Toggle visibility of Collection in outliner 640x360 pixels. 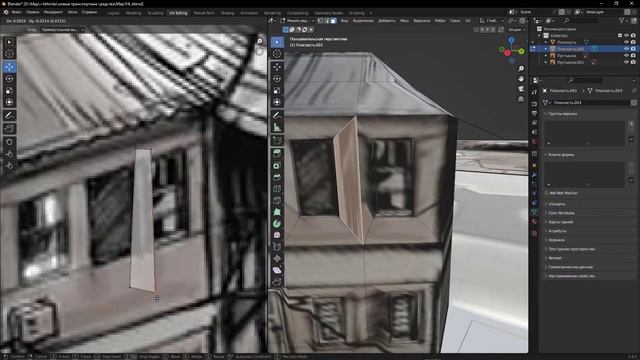tap(626, 36)
